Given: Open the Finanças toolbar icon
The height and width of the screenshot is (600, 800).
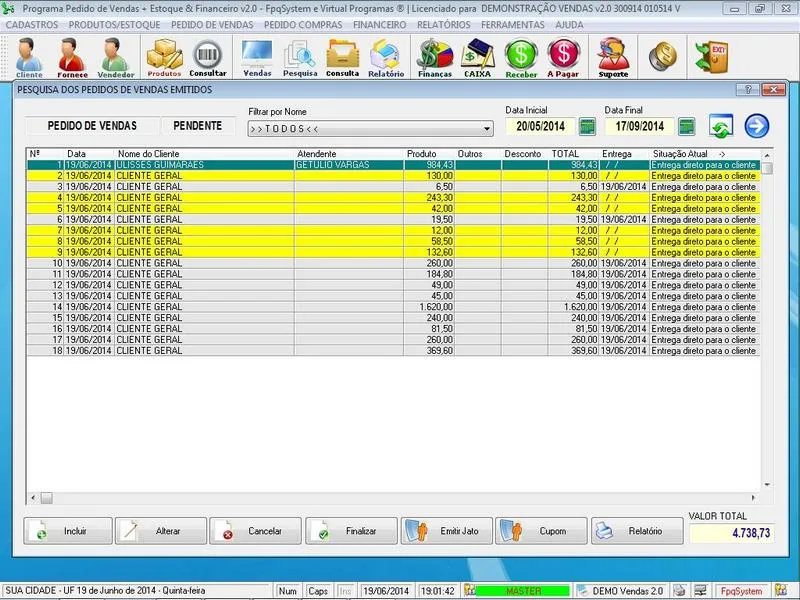Looking at the screenshot, I should point(434,57).
